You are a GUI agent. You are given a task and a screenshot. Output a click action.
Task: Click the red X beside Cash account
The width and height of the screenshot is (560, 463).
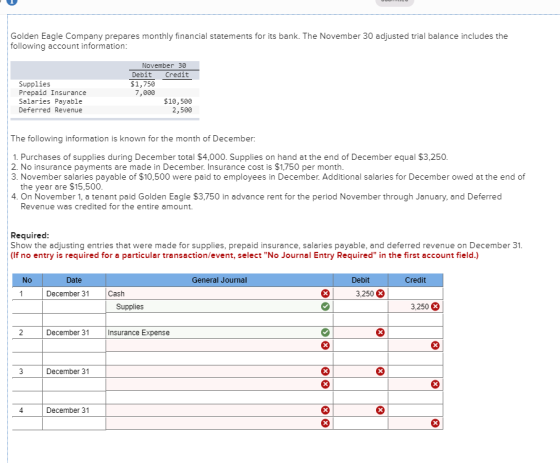(325, 294)
